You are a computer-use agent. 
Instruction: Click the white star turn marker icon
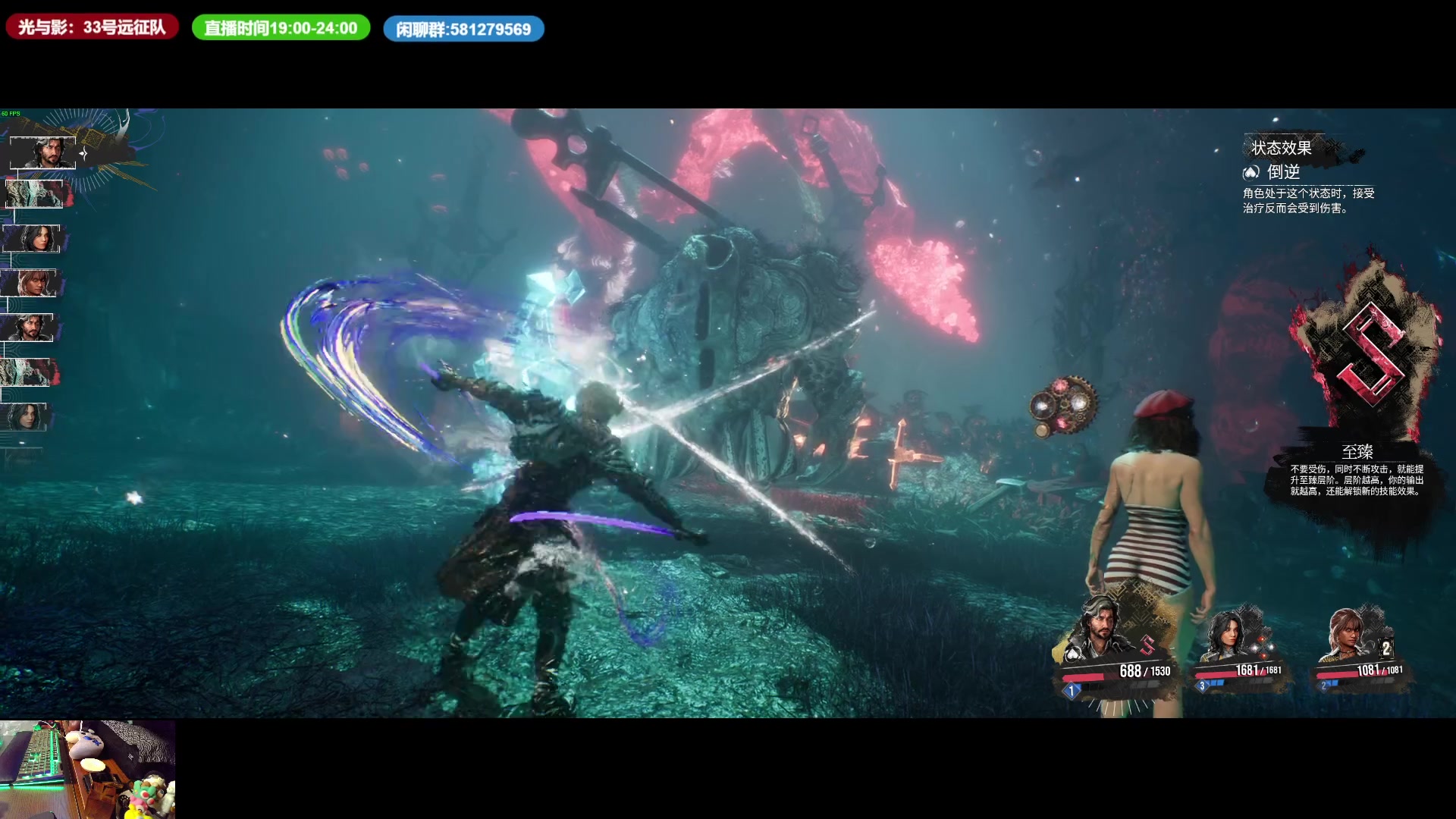83,154
